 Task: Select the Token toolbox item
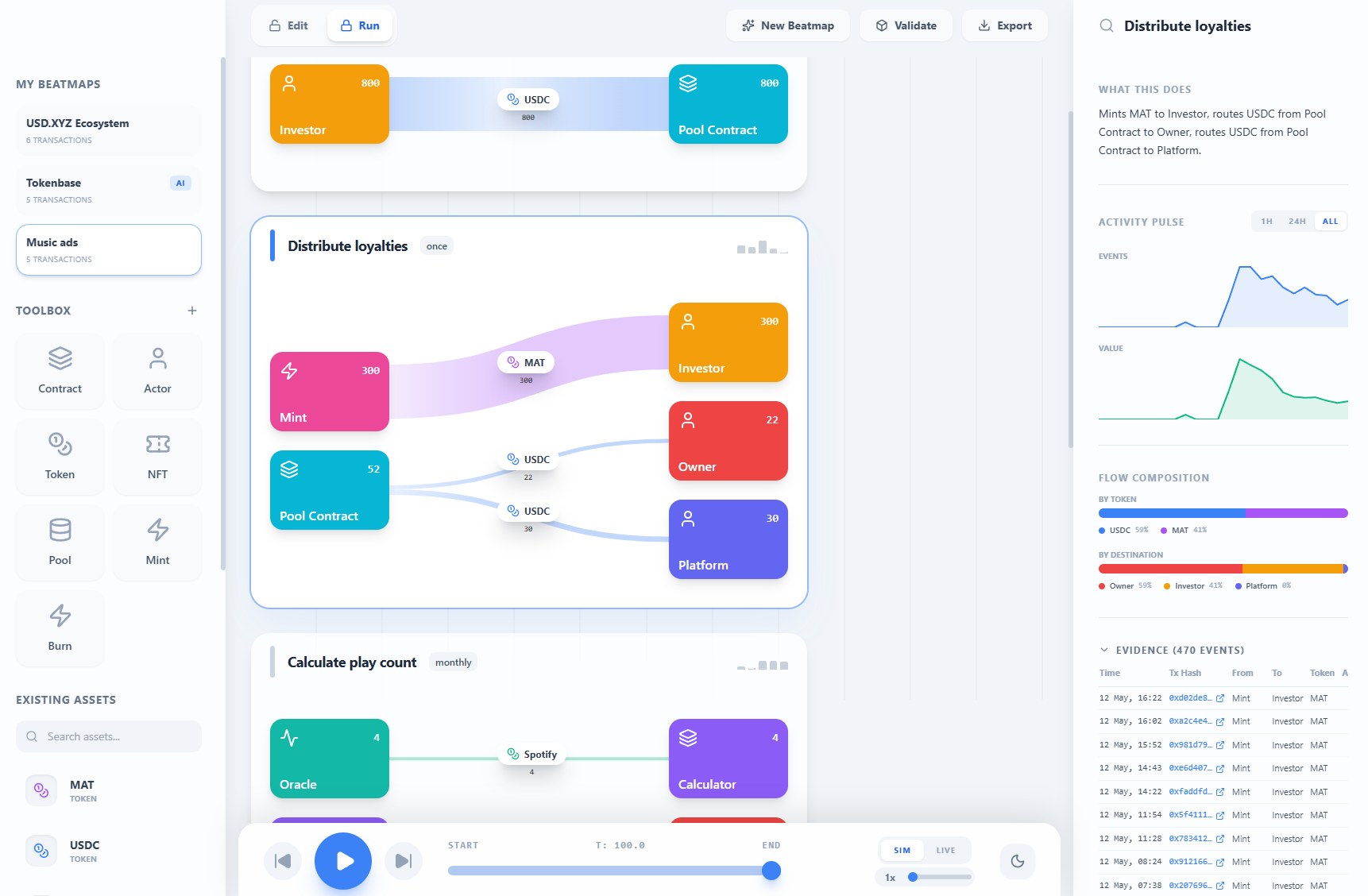pyautogui.click(x=60, y=457)
